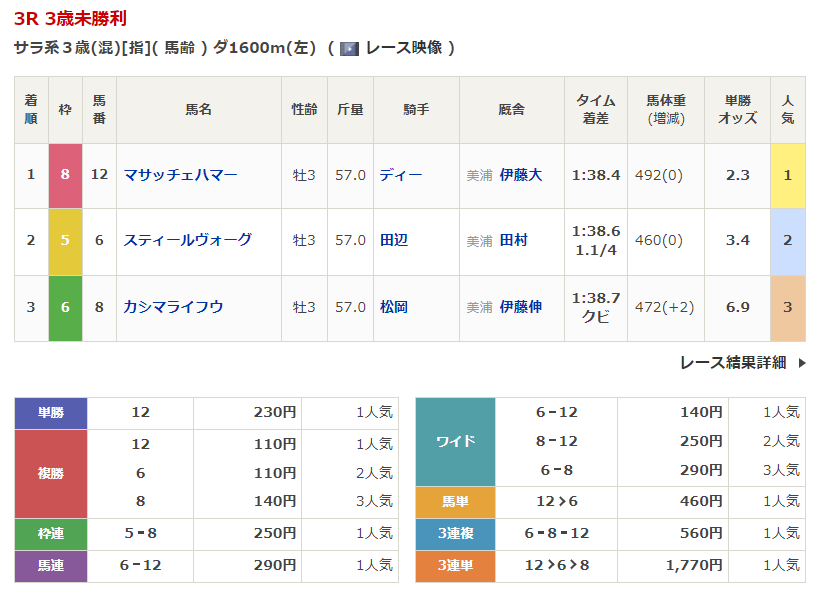This screenshot has width=821, height=595.
Task: Expand レース結果詳細 arrow
Action: pyautogui.click(x=802, y=362)
